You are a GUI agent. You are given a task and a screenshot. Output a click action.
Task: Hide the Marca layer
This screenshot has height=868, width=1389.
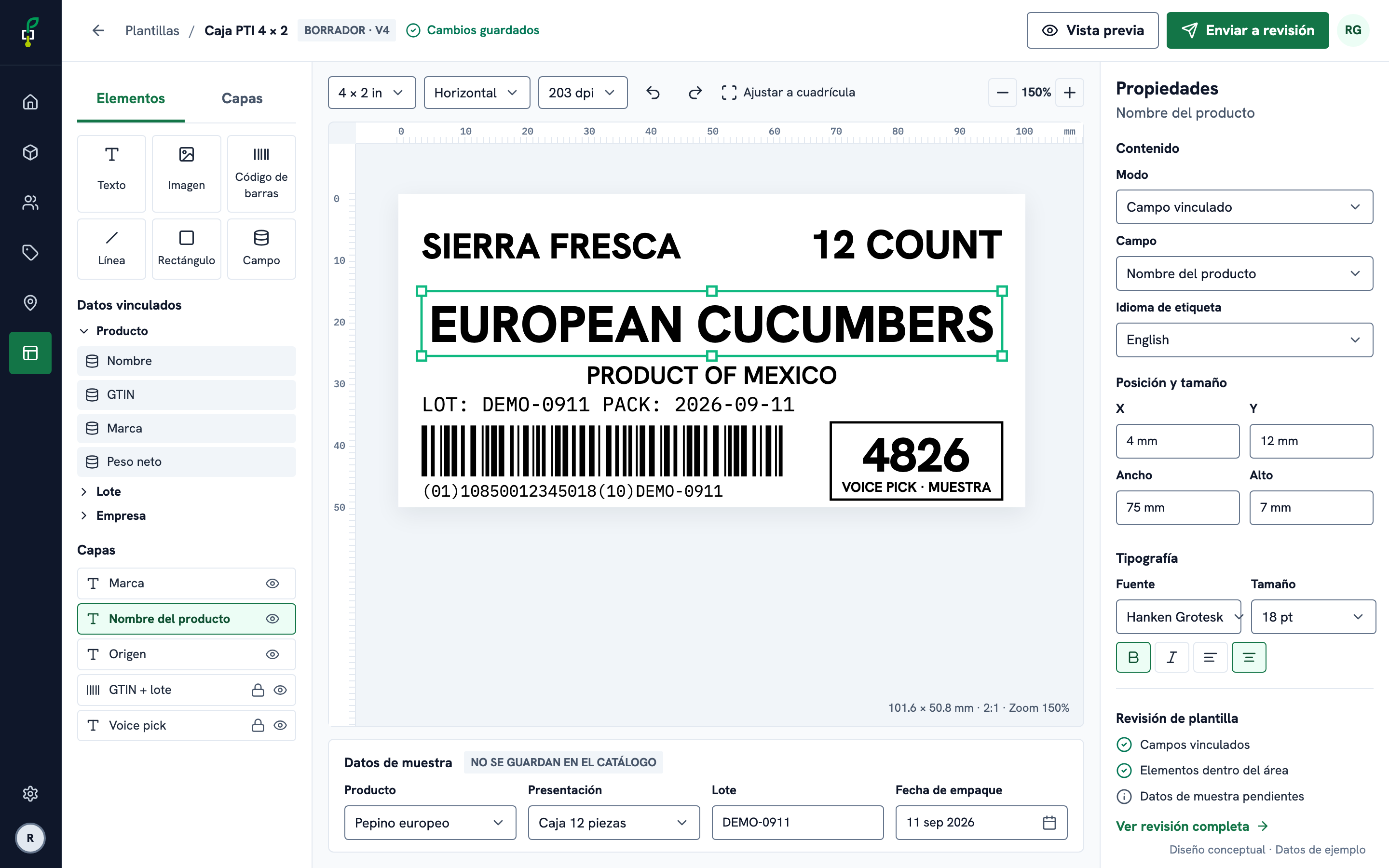click(x=272, y=583)
